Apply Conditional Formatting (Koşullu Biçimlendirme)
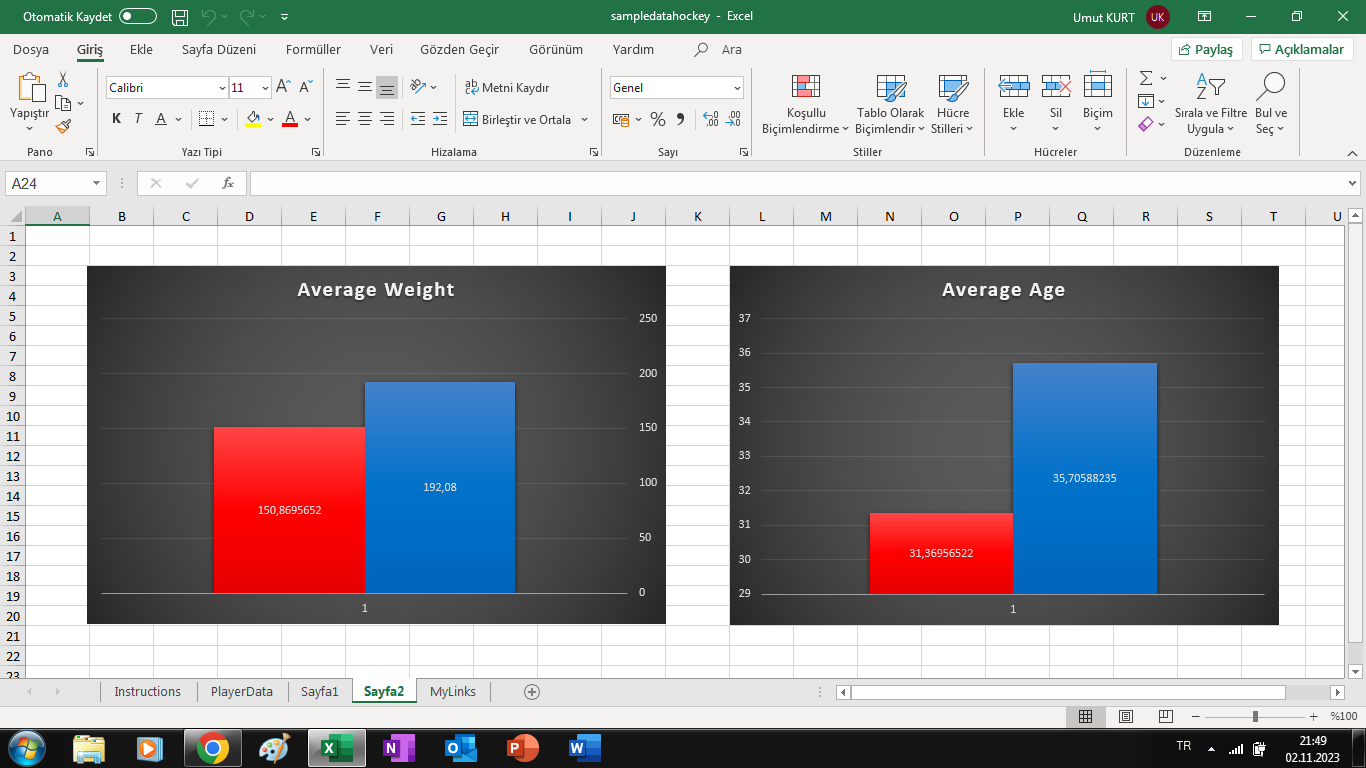Image resolution: width=1366 pixels, height=768 pixels. tap(805, 104)
